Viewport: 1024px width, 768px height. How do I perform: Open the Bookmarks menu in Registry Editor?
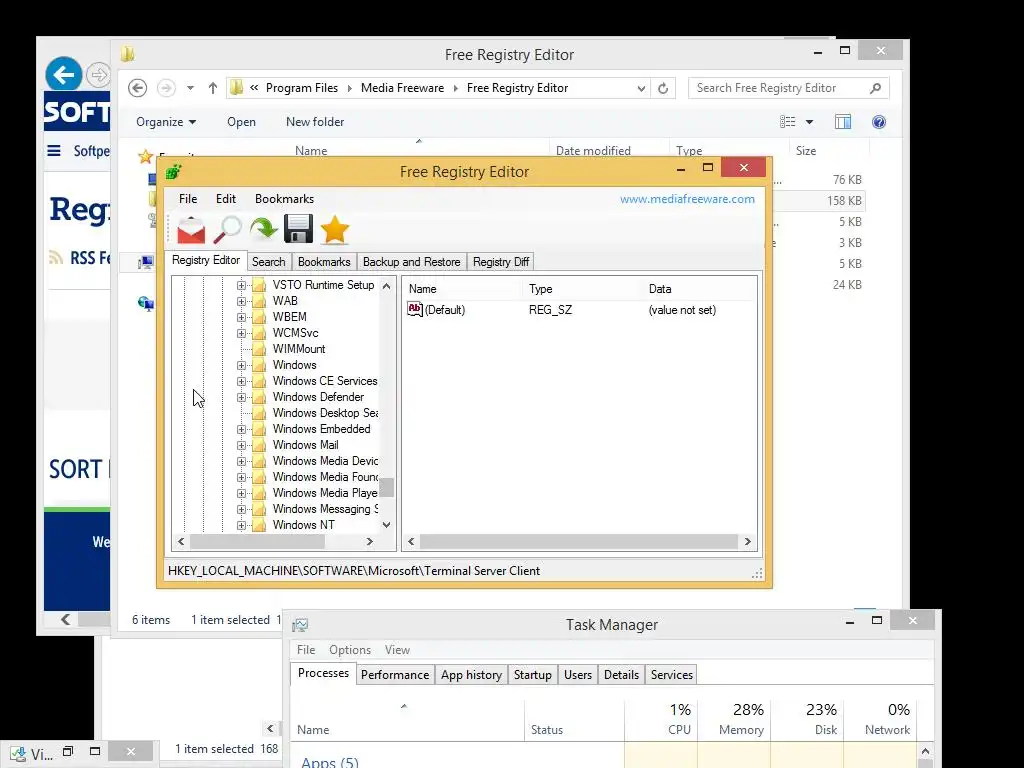[284, 199]
